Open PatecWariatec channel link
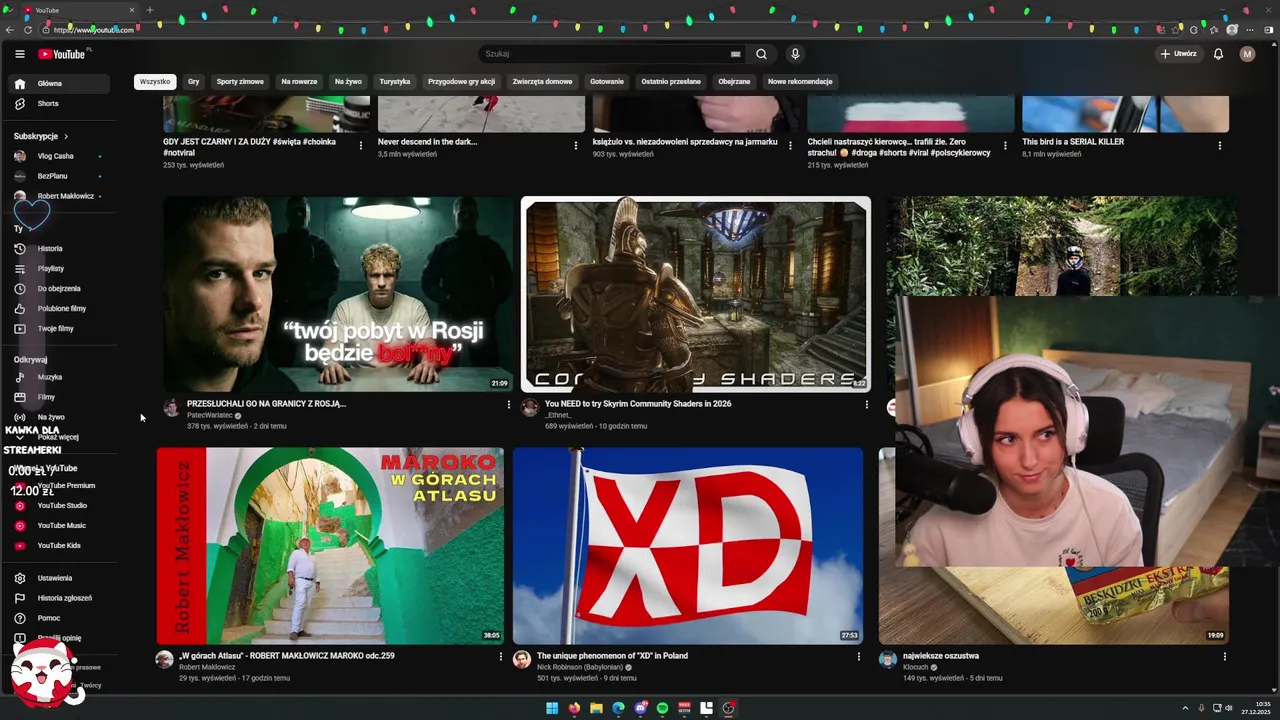The width and height of the screenshot is (1280, 720). 210,416
